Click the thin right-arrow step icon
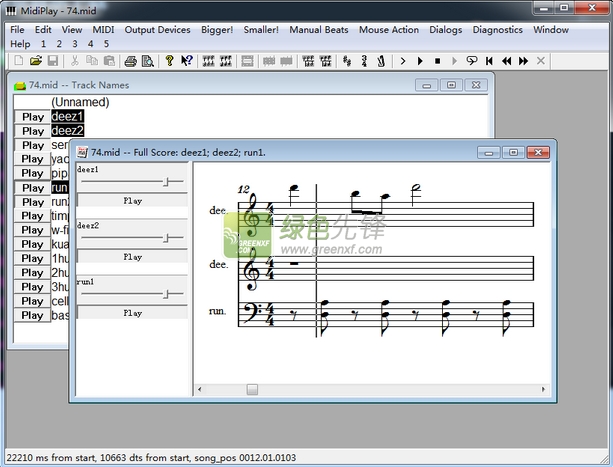 (x=403, y=61)
